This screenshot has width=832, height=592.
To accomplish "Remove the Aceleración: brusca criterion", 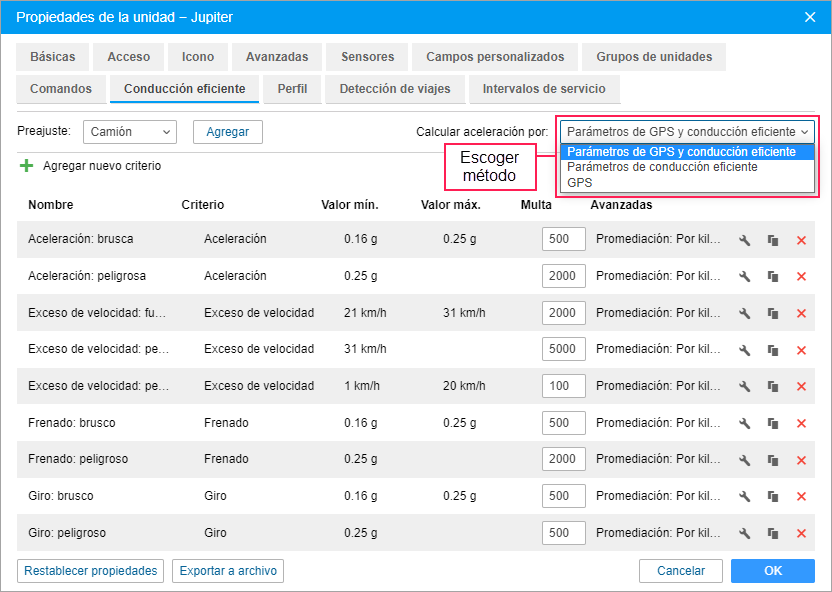I will click(x=801, y=240).
